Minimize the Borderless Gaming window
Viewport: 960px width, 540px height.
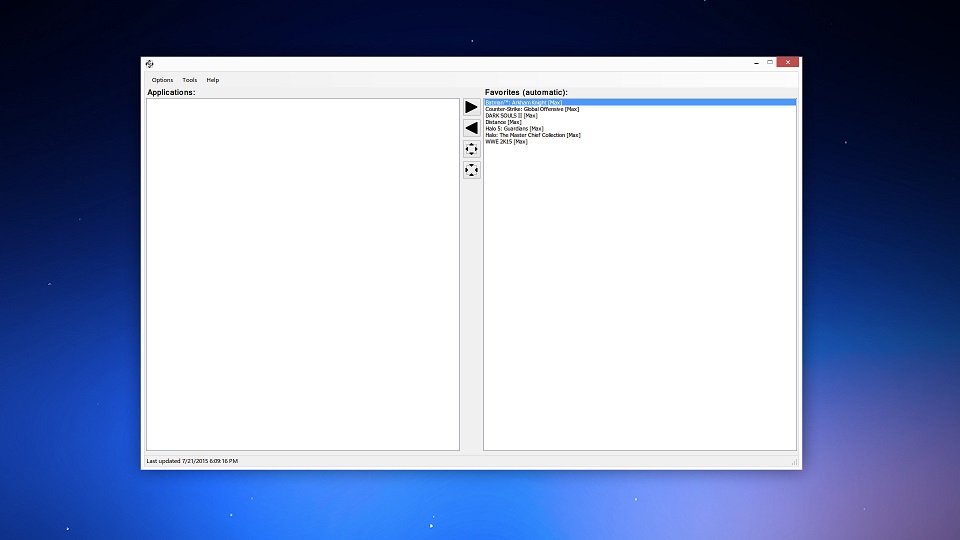pos(755,63)
